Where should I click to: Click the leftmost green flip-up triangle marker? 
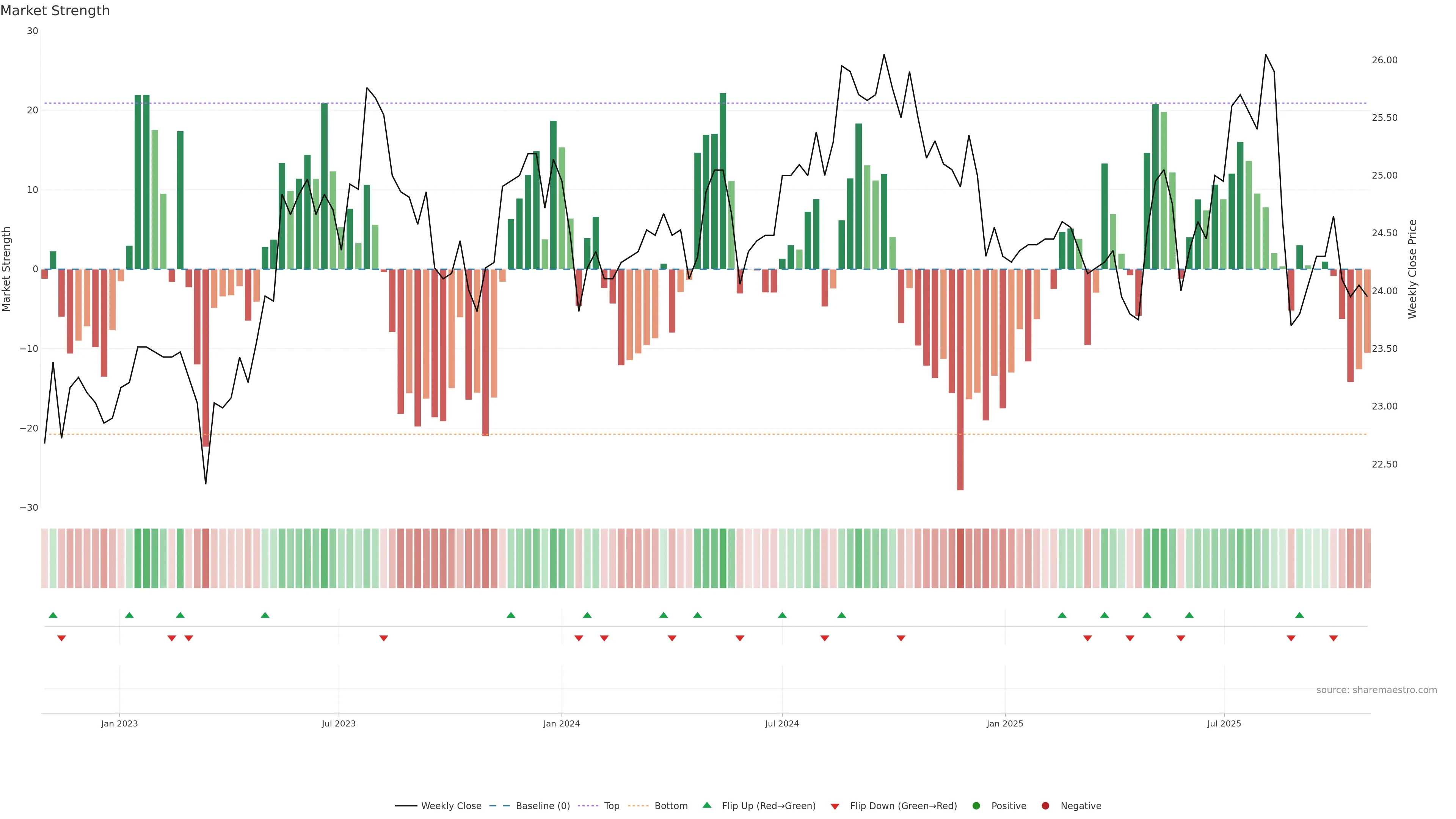pos(53,615)
